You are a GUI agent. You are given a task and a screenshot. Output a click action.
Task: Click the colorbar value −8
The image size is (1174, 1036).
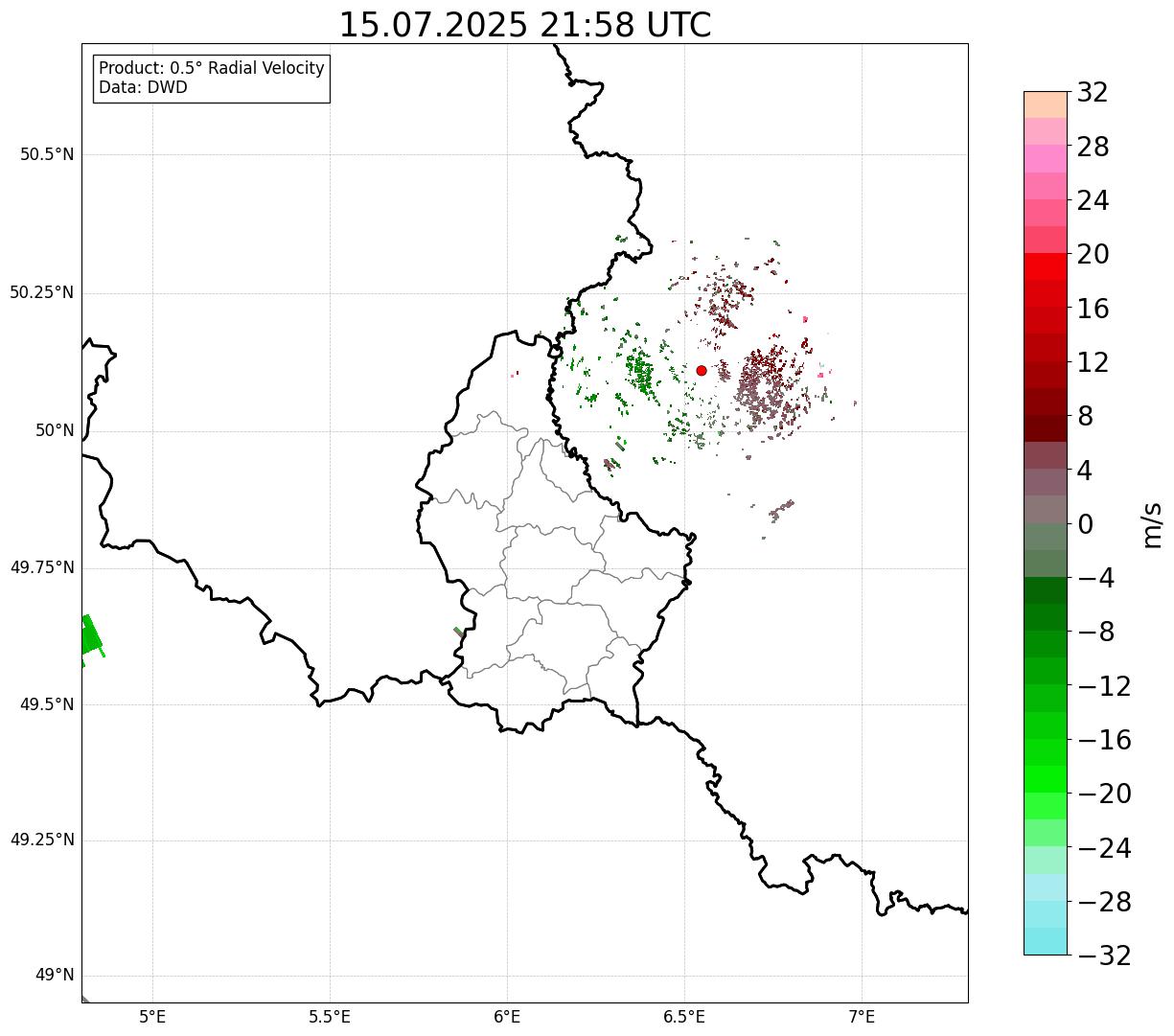pos(1096,632)
